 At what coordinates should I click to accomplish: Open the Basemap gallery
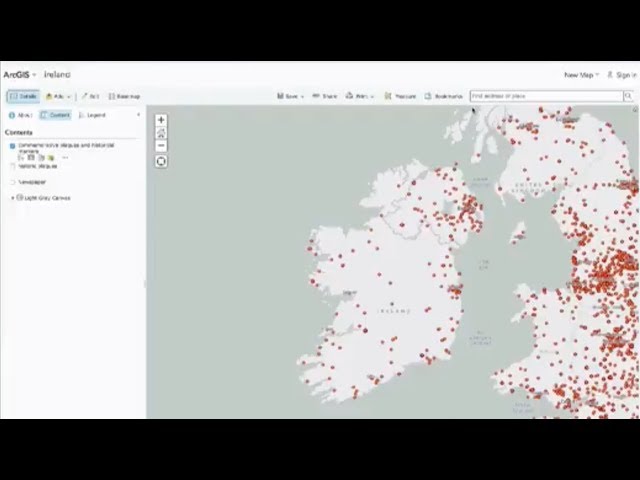click(124, 96)
